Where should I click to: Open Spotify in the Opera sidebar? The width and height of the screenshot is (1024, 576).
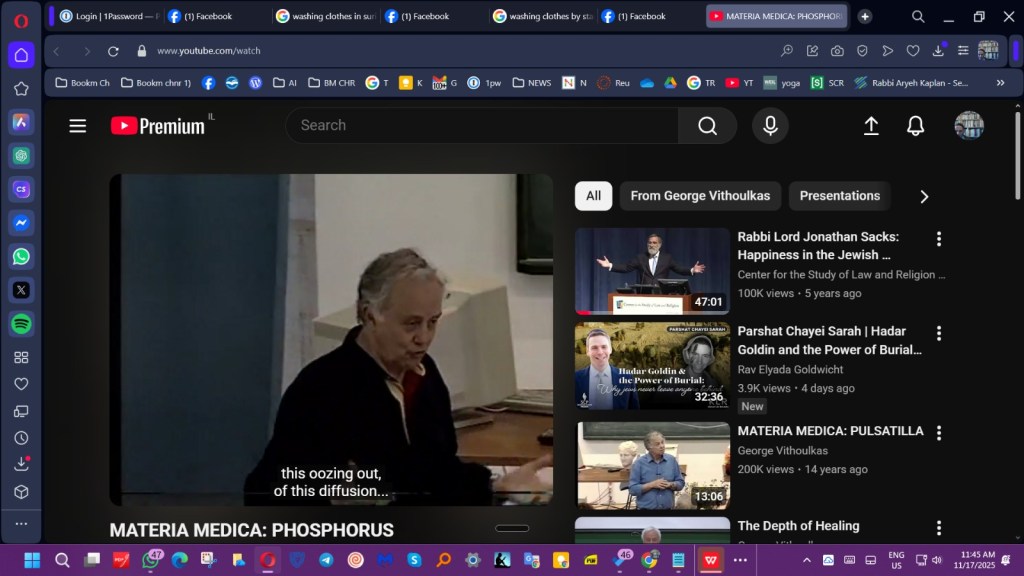pos(21,324)
